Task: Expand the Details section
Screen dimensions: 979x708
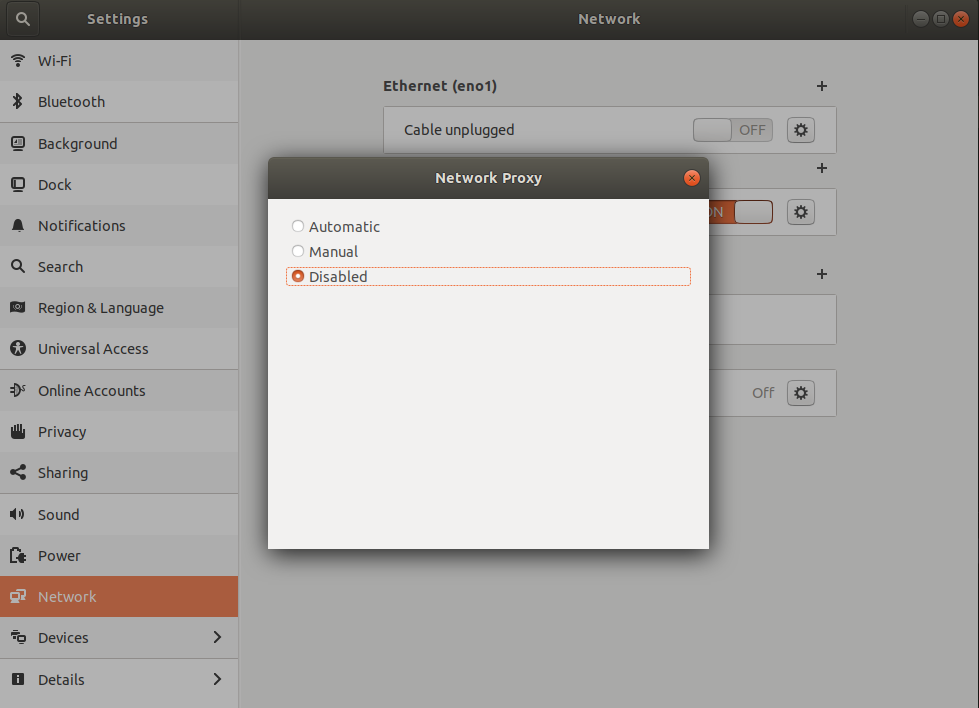Action: 58,679
